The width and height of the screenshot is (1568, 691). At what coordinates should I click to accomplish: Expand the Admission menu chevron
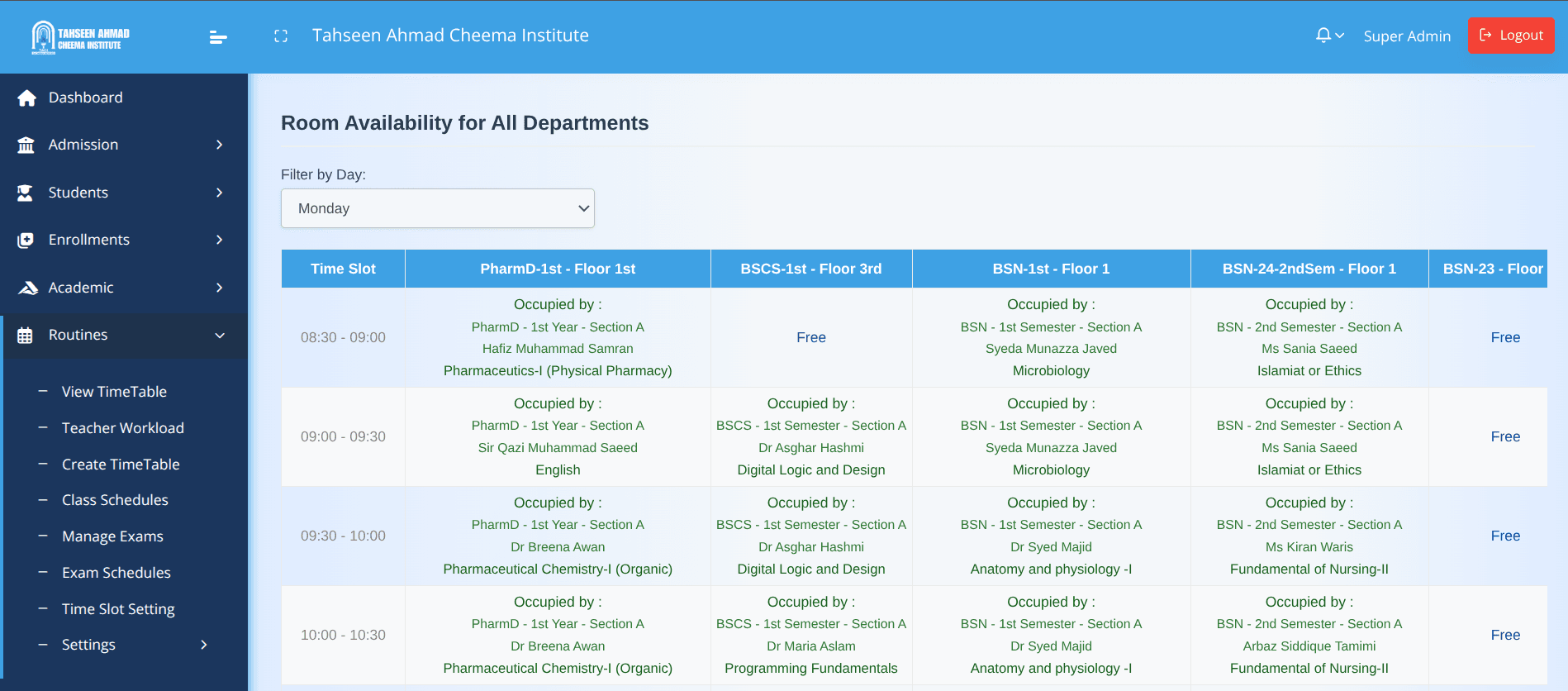[220, 145]
